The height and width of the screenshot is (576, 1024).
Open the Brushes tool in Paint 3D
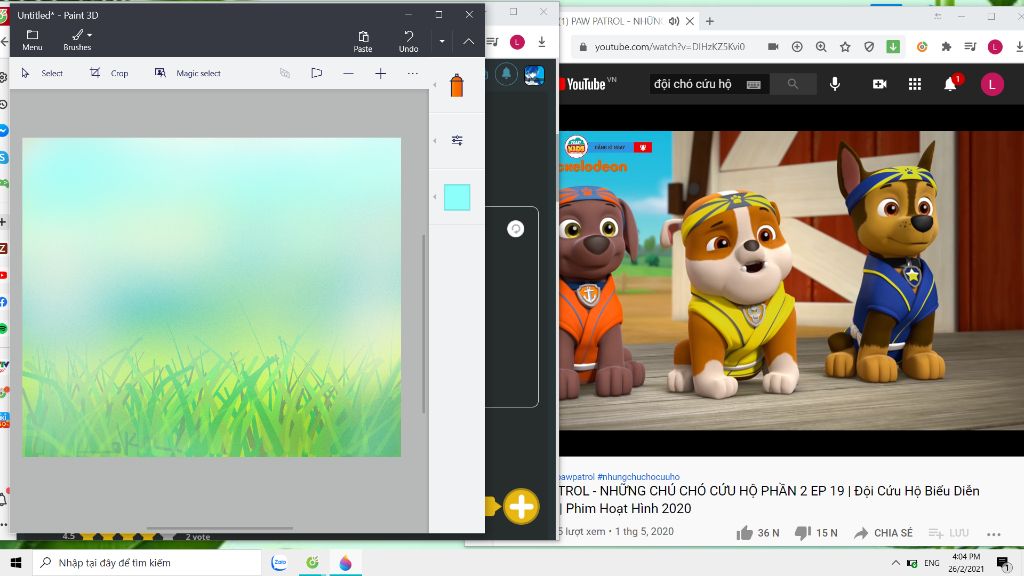pyautogui.click(x=78, y=40)
